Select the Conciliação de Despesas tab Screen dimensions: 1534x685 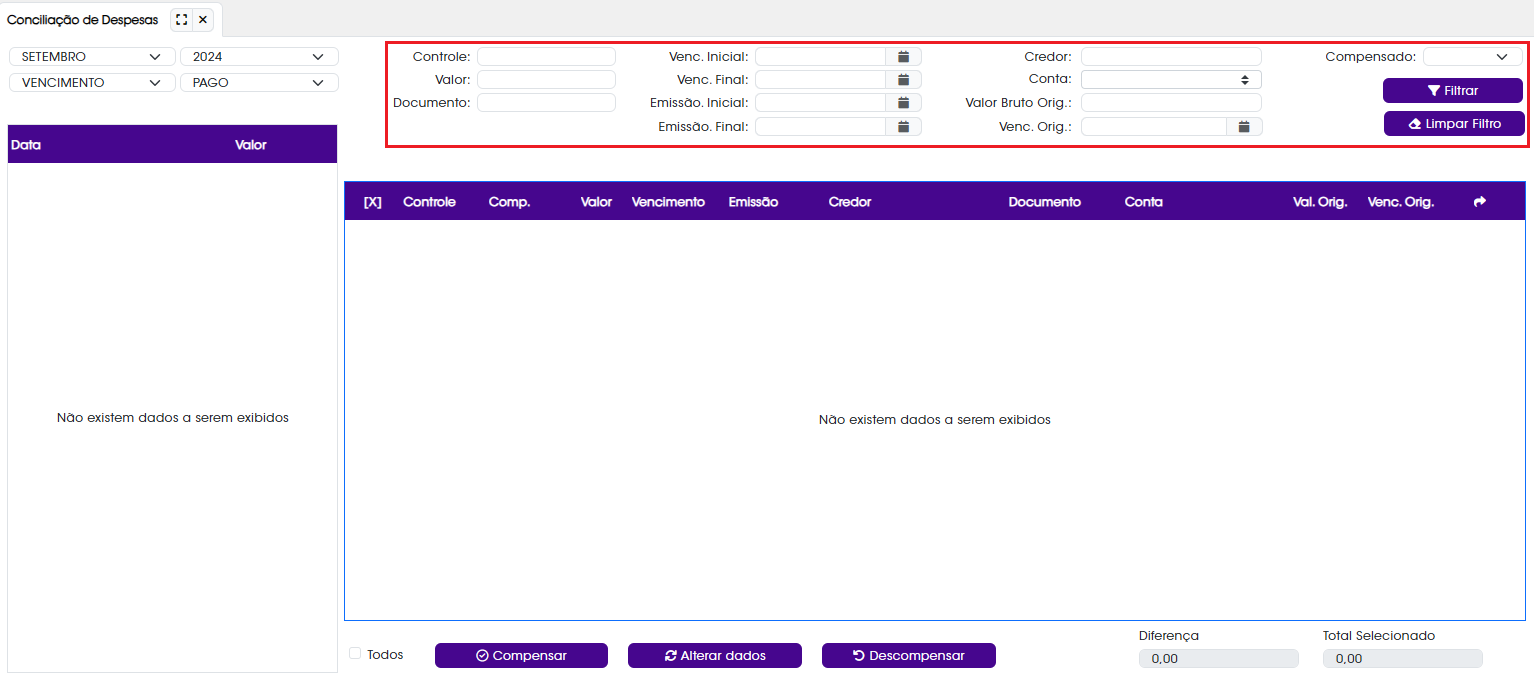tap(83, 20)
